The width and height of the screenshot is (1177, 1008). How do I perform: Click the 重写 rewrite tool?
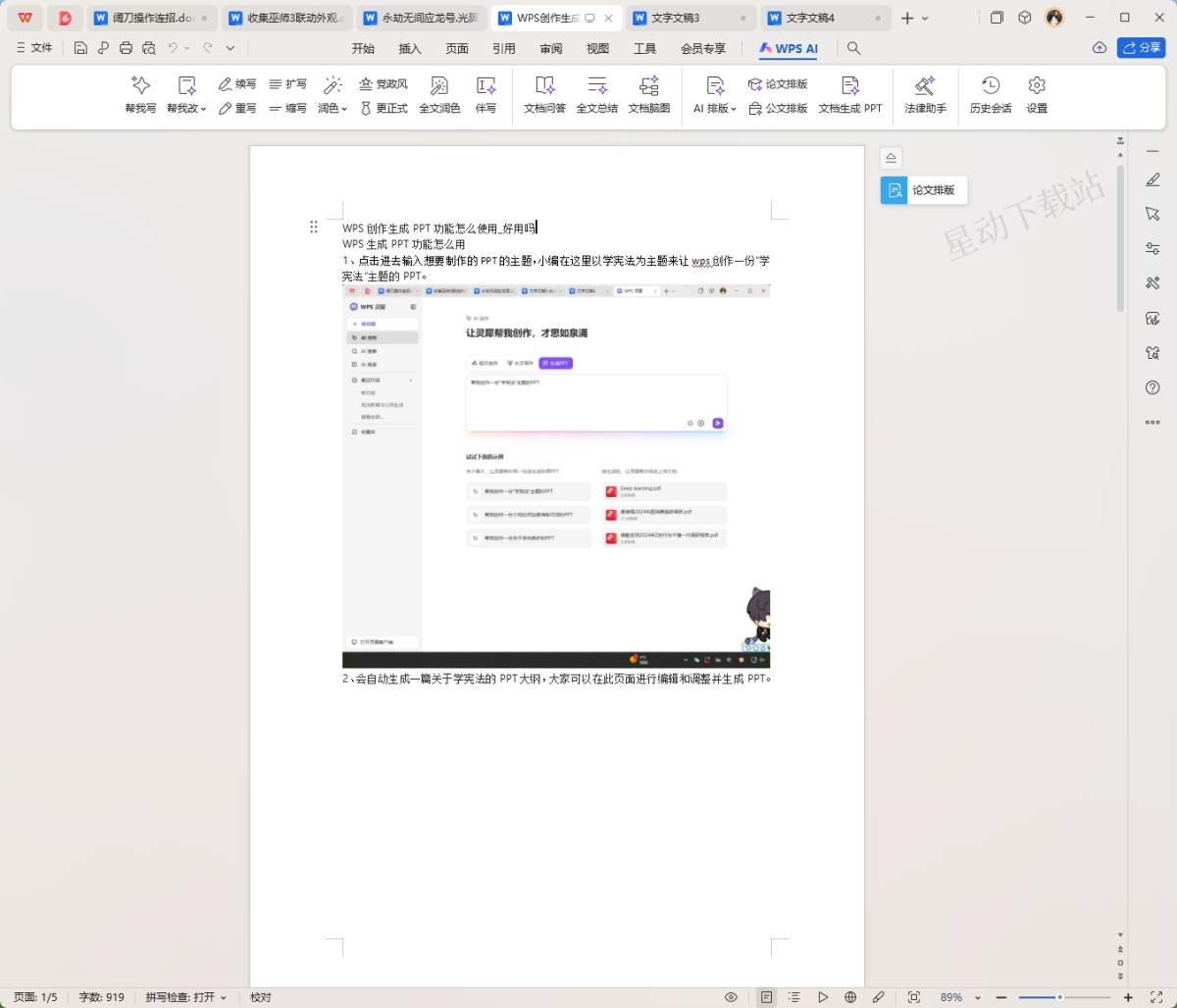(237, 108)
